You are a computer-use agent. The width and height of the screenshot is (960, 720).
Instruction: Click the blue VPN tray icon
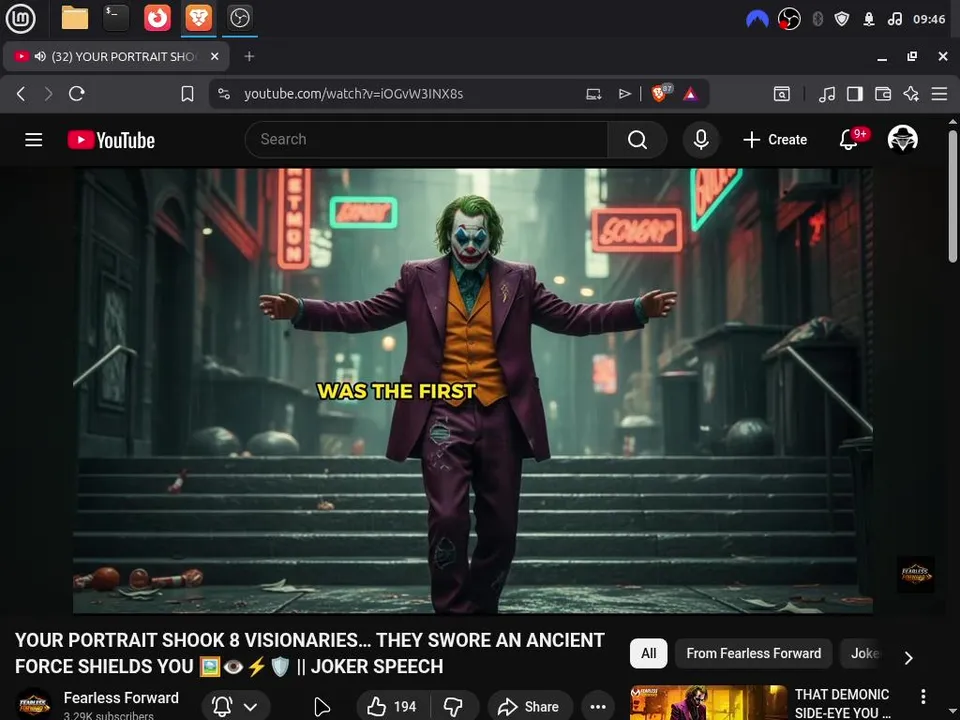757,20
